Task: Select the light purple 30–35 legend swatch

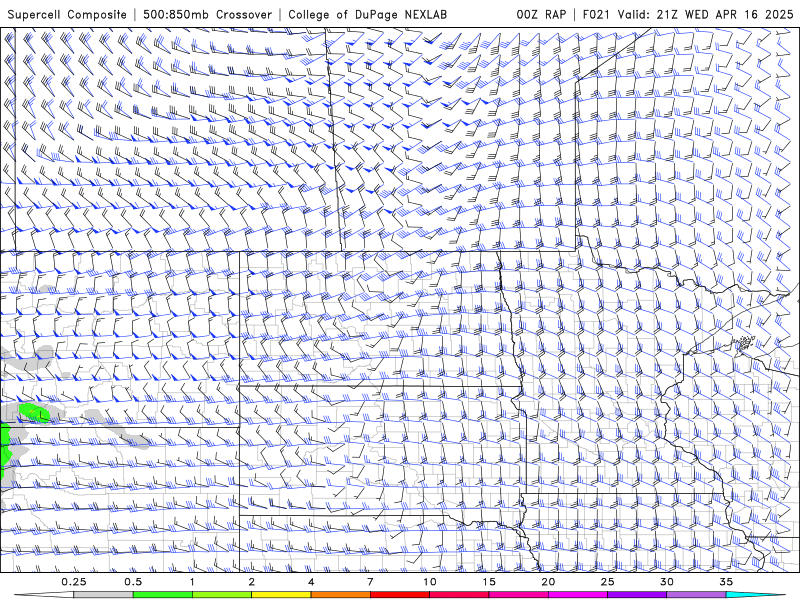Action: point(696,595)
